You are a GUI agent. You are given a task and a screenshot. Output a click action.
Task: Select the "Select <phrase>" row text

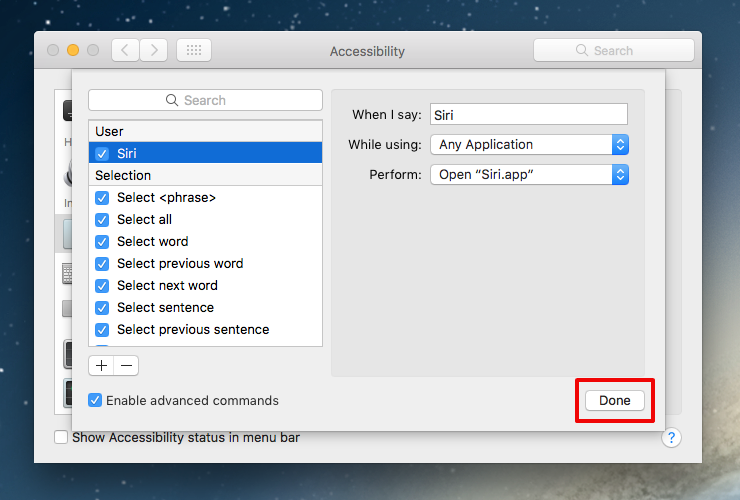[167, 197]
